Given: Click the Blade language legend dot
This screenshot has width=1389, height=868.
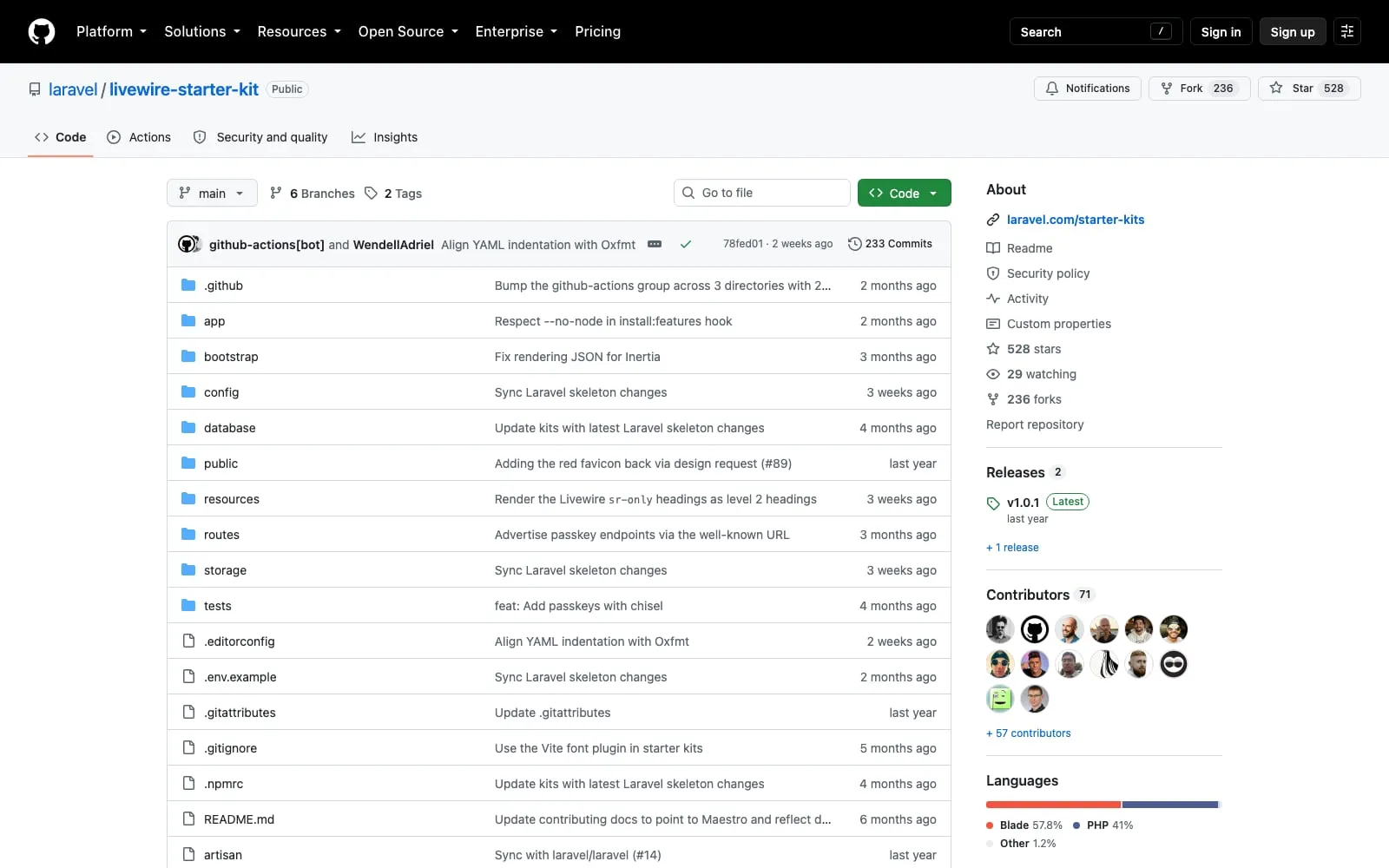Looking at the screenshot, I should 990,825.
